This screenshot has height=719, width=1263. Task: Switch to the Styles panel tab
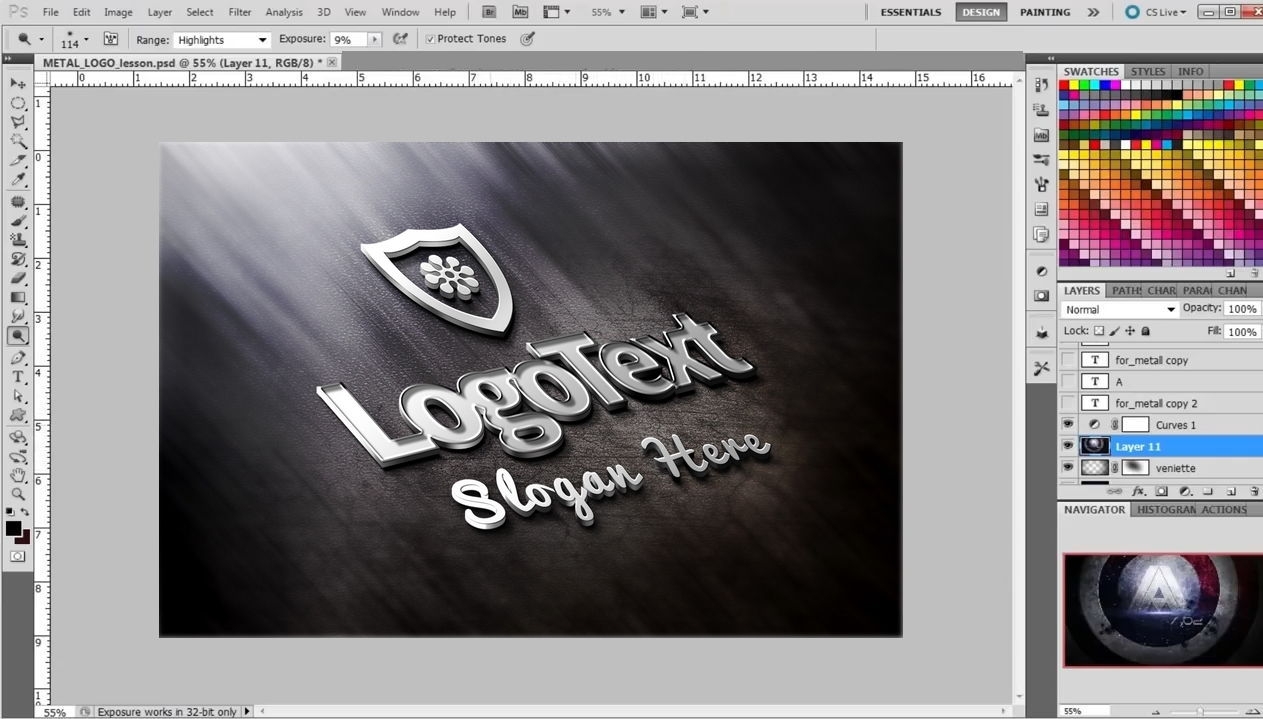tap(1148, 71)
